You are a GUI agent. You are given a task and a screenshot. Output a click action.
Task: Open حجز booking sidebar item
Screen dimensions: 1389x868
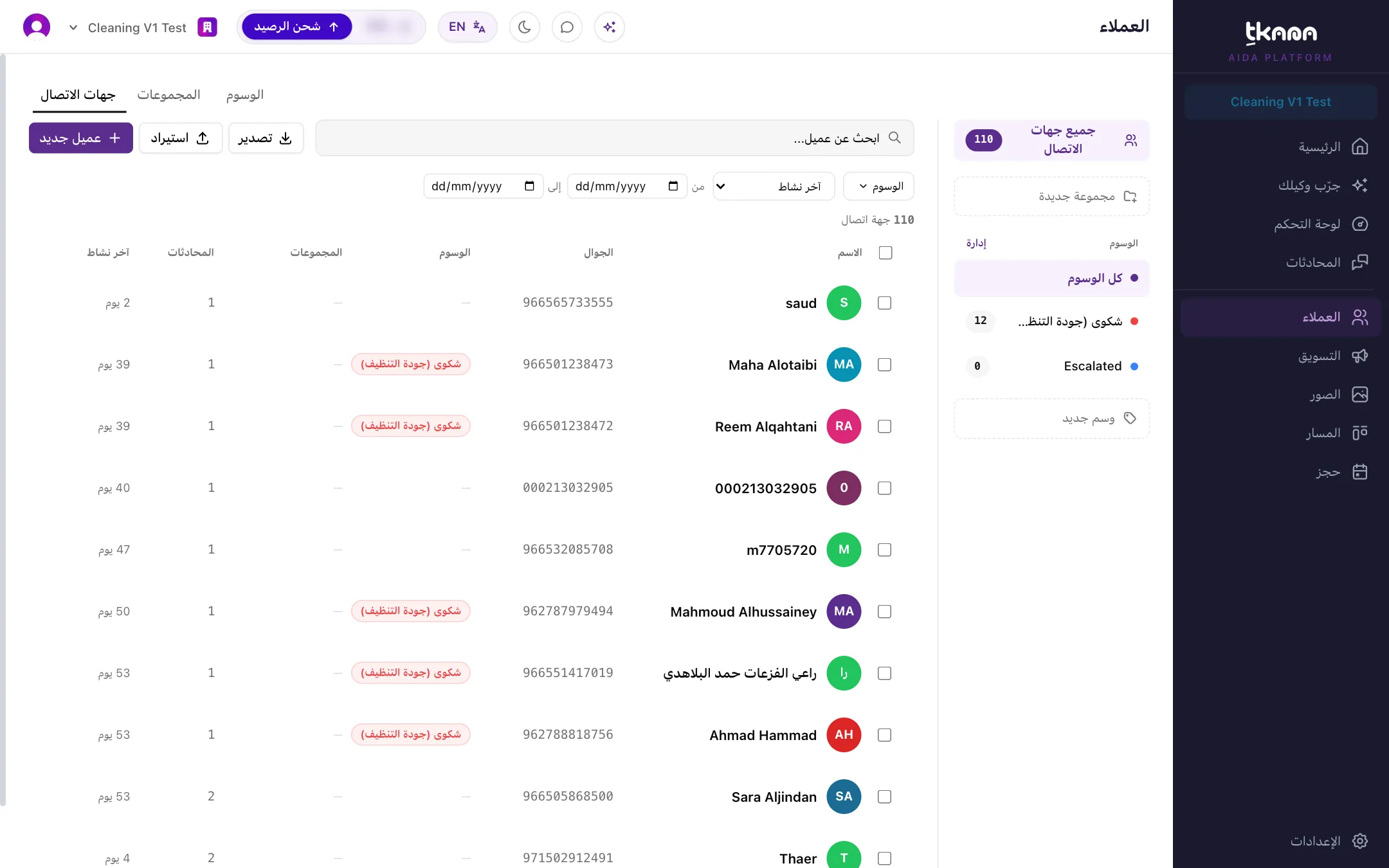point(1280,472)
